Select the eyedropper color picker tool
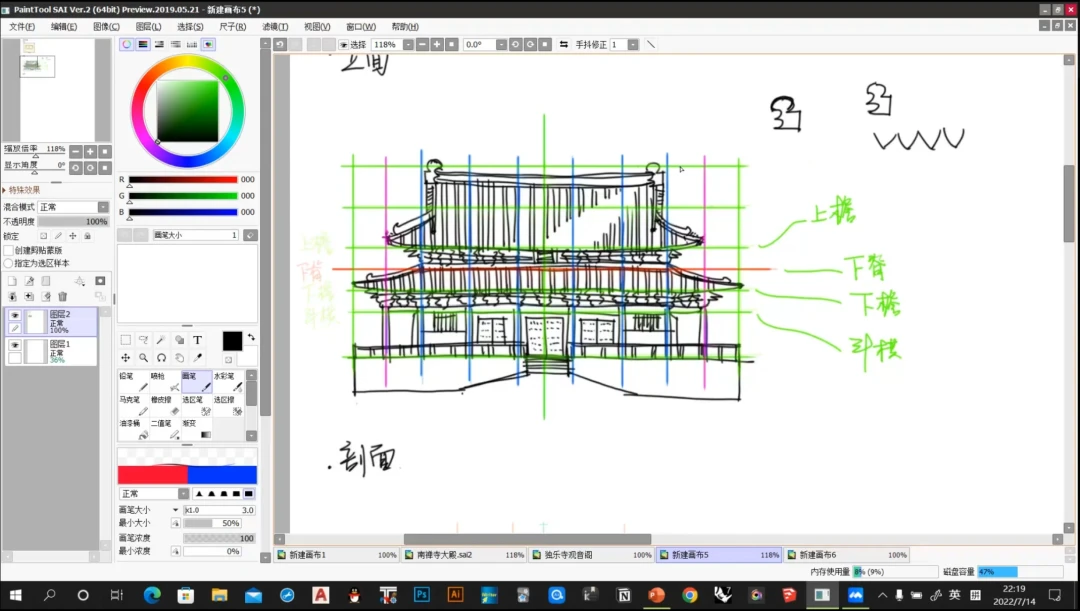 (197, 358)
